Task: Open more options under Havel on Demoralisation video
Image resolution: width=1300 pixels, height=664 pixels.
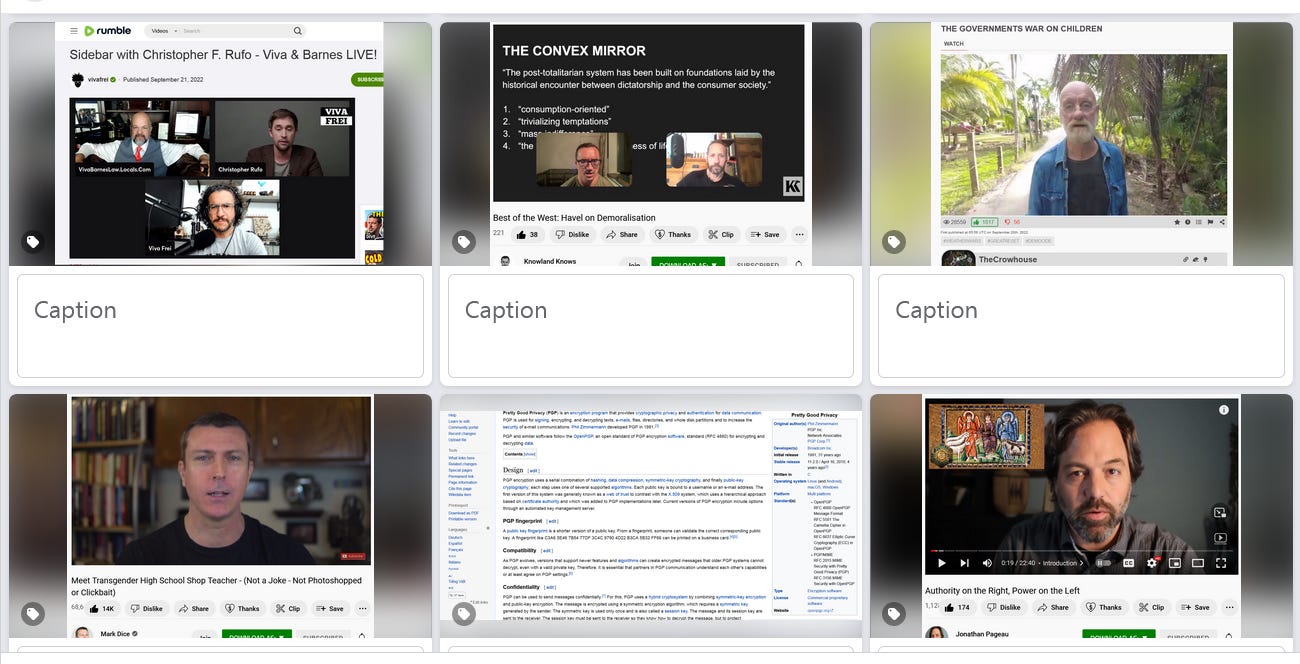Action: 799,234
